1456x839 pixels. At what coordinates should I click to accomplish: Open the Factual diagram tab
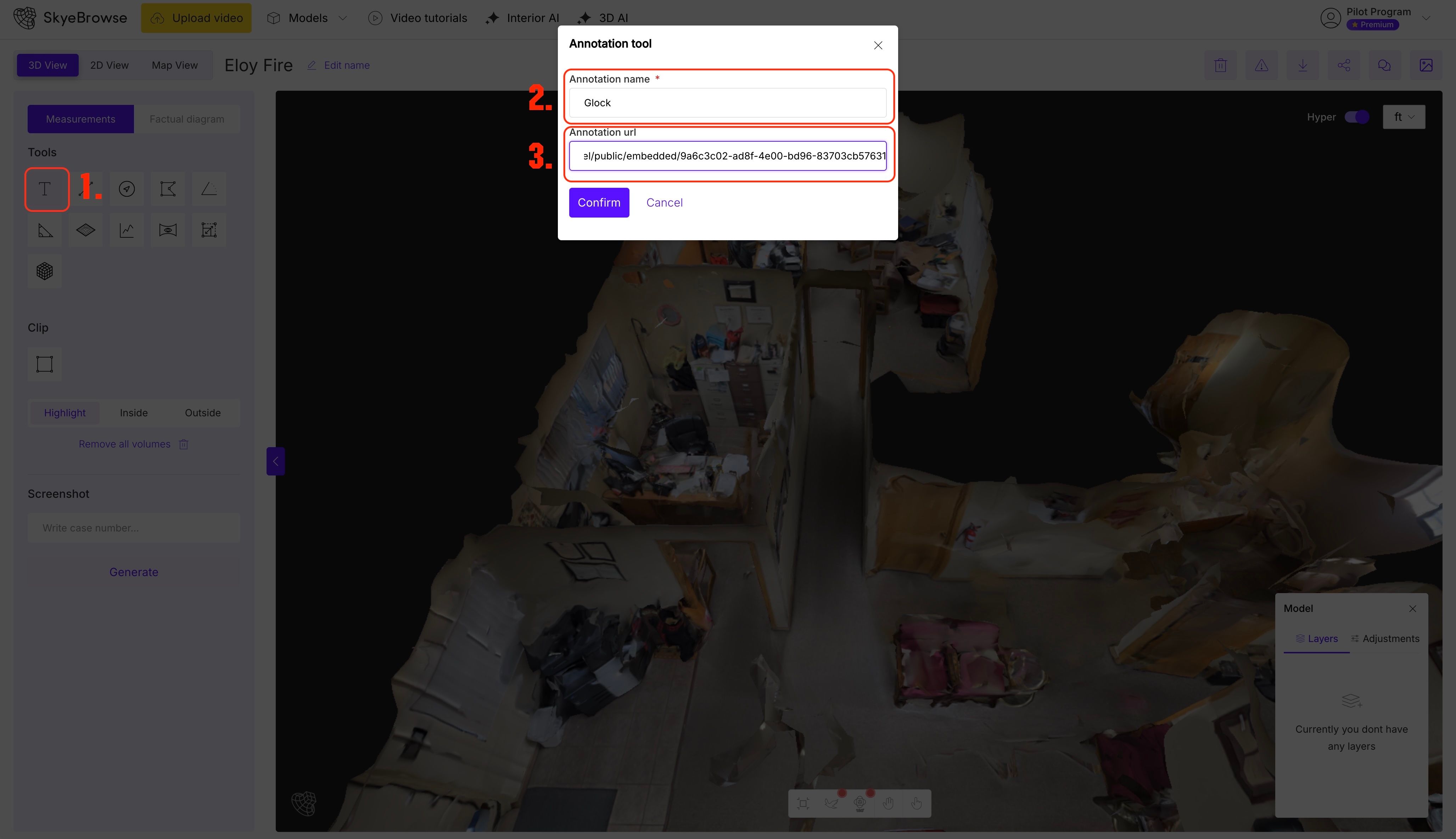pyautogui.click(x=187, y=119)
